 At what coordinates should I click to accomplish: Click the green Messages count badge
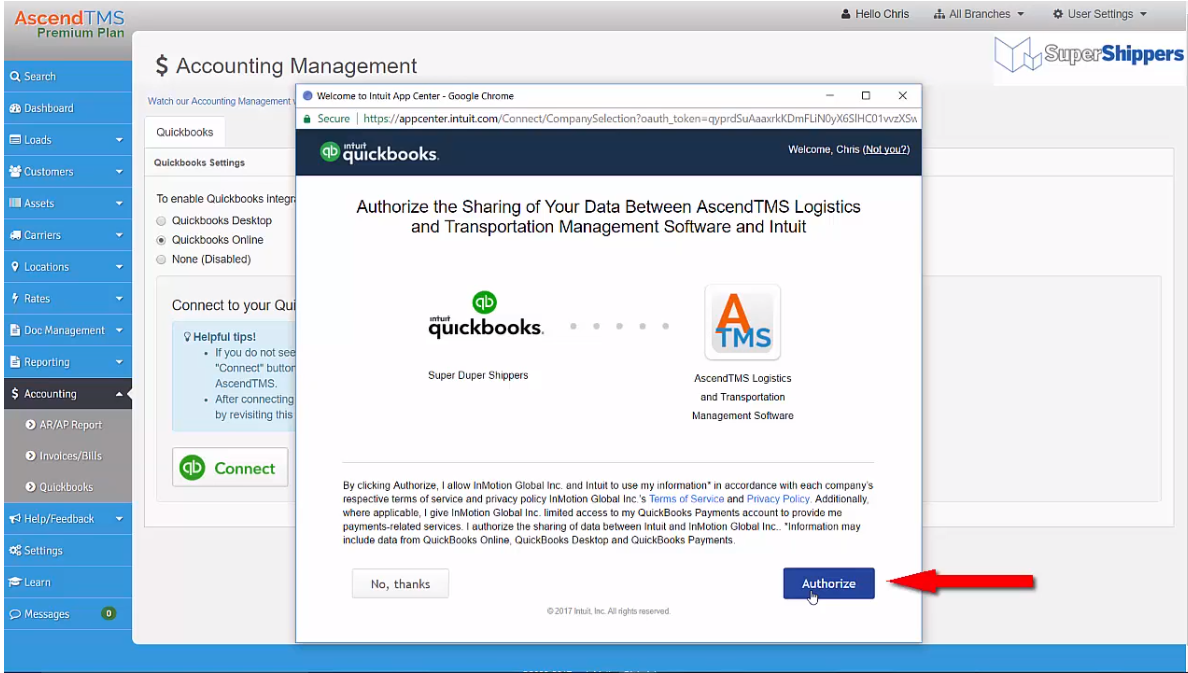point(108,613)
